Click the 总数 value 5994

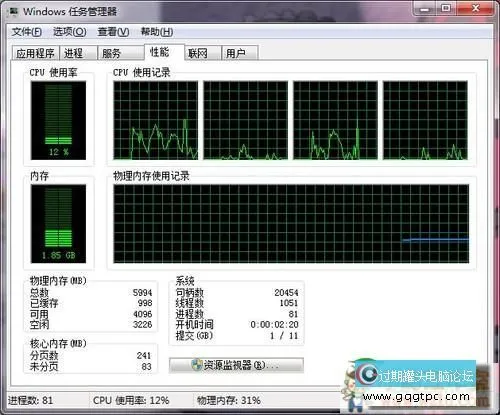pyautogui.click(x=142, y=293)
